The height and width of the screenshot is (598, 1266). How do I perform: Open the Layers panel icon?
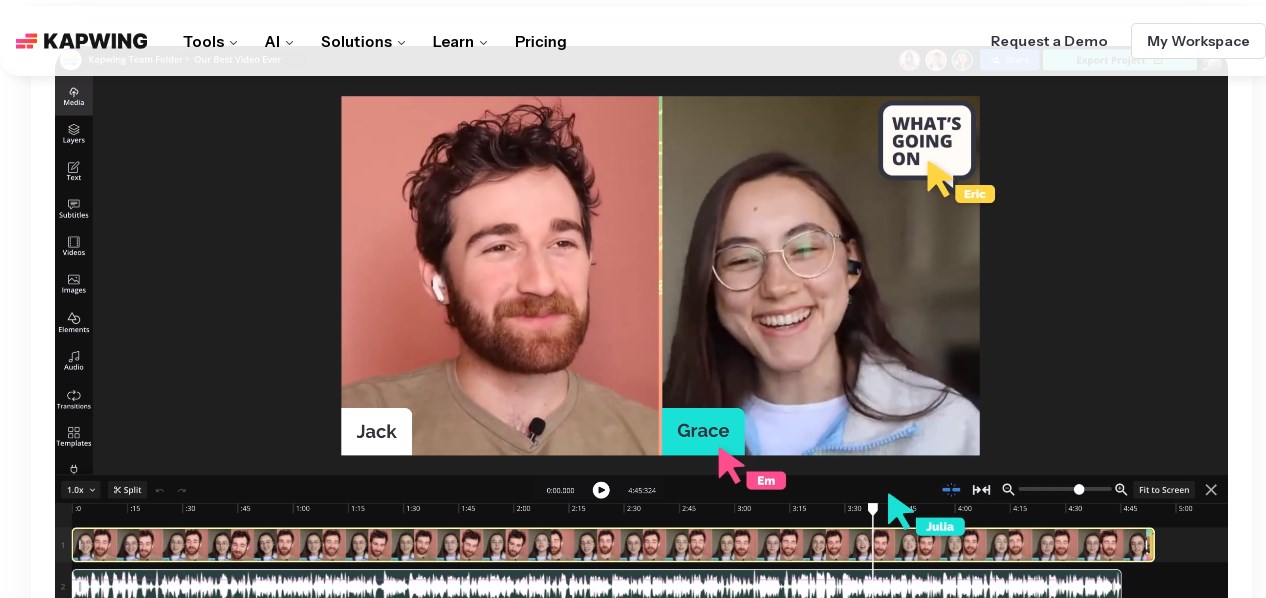(x=74, y=133)
